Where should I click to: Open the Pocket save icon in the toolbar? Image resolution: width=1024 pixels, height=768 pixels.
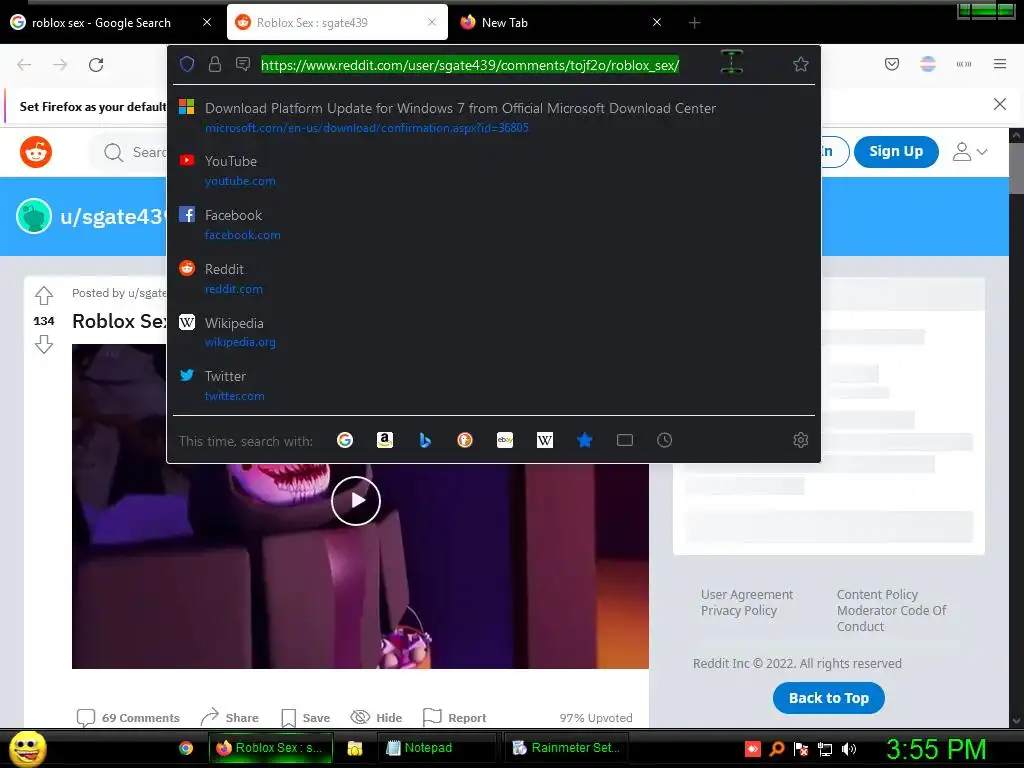892,64
